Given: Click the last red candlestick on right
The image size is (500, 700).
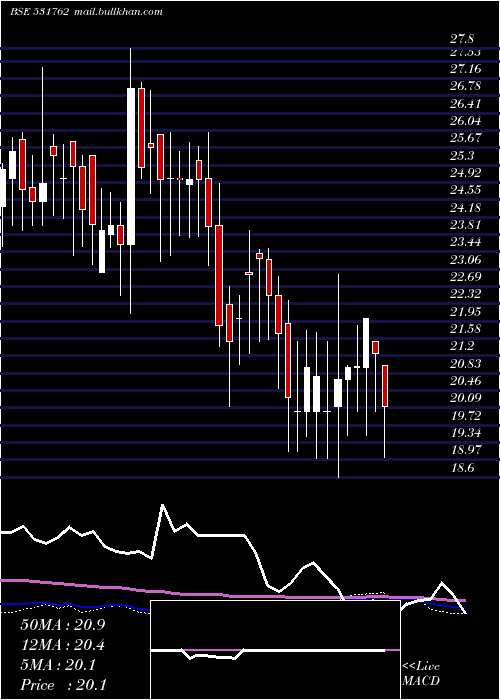Looking at the screenshot, I should tap(385, 386).
